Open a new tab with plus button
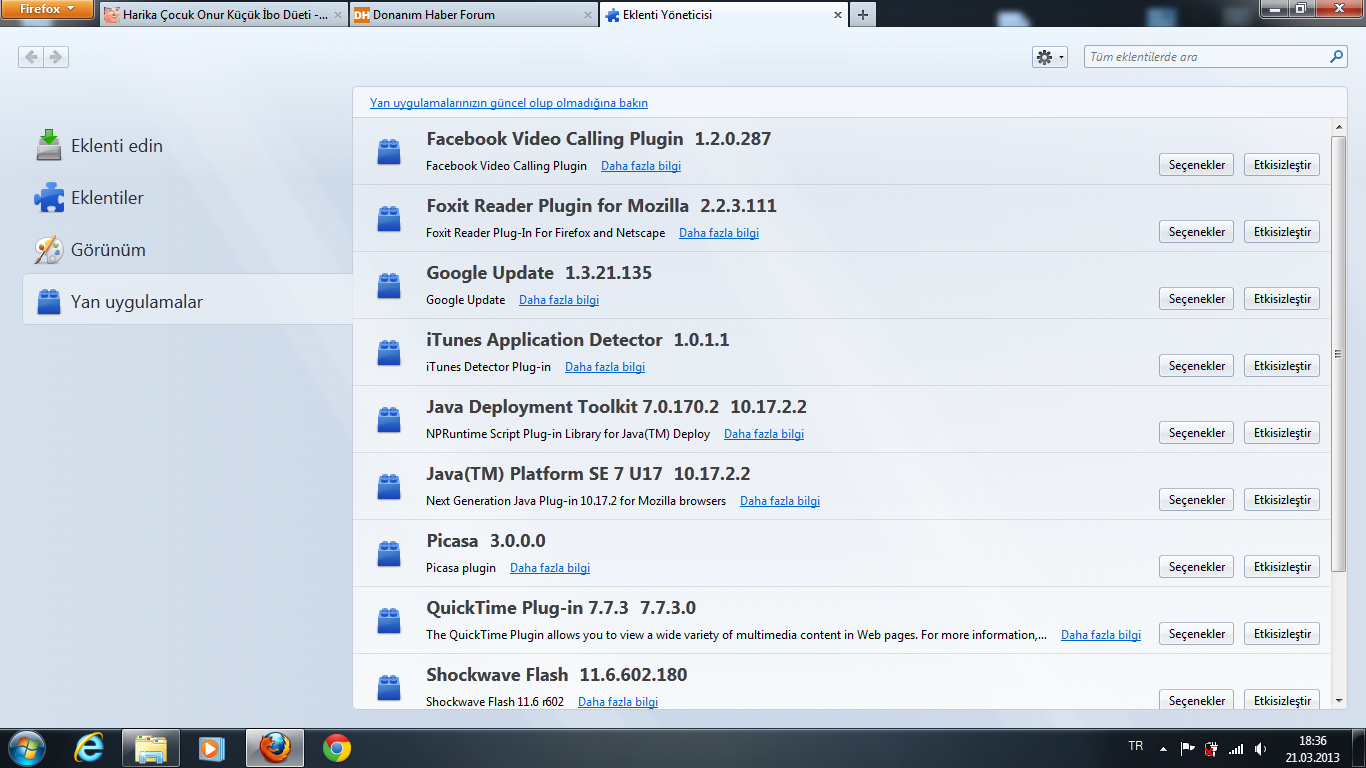The image size is (1366, 768). 862,15
